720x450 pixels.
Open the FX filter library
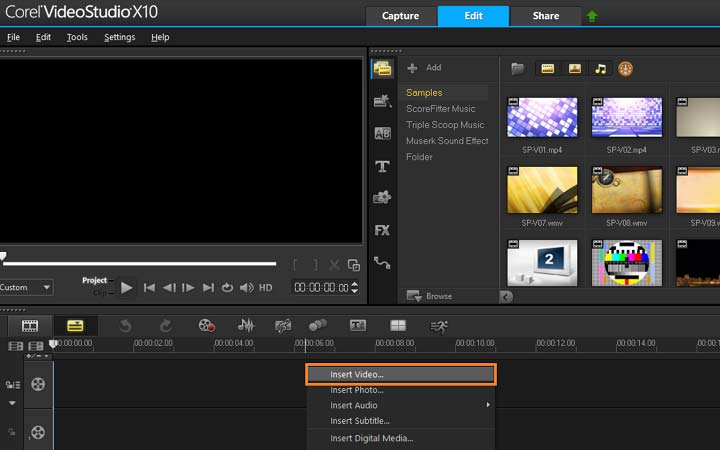pyautogui.click(x=382, y=230)
